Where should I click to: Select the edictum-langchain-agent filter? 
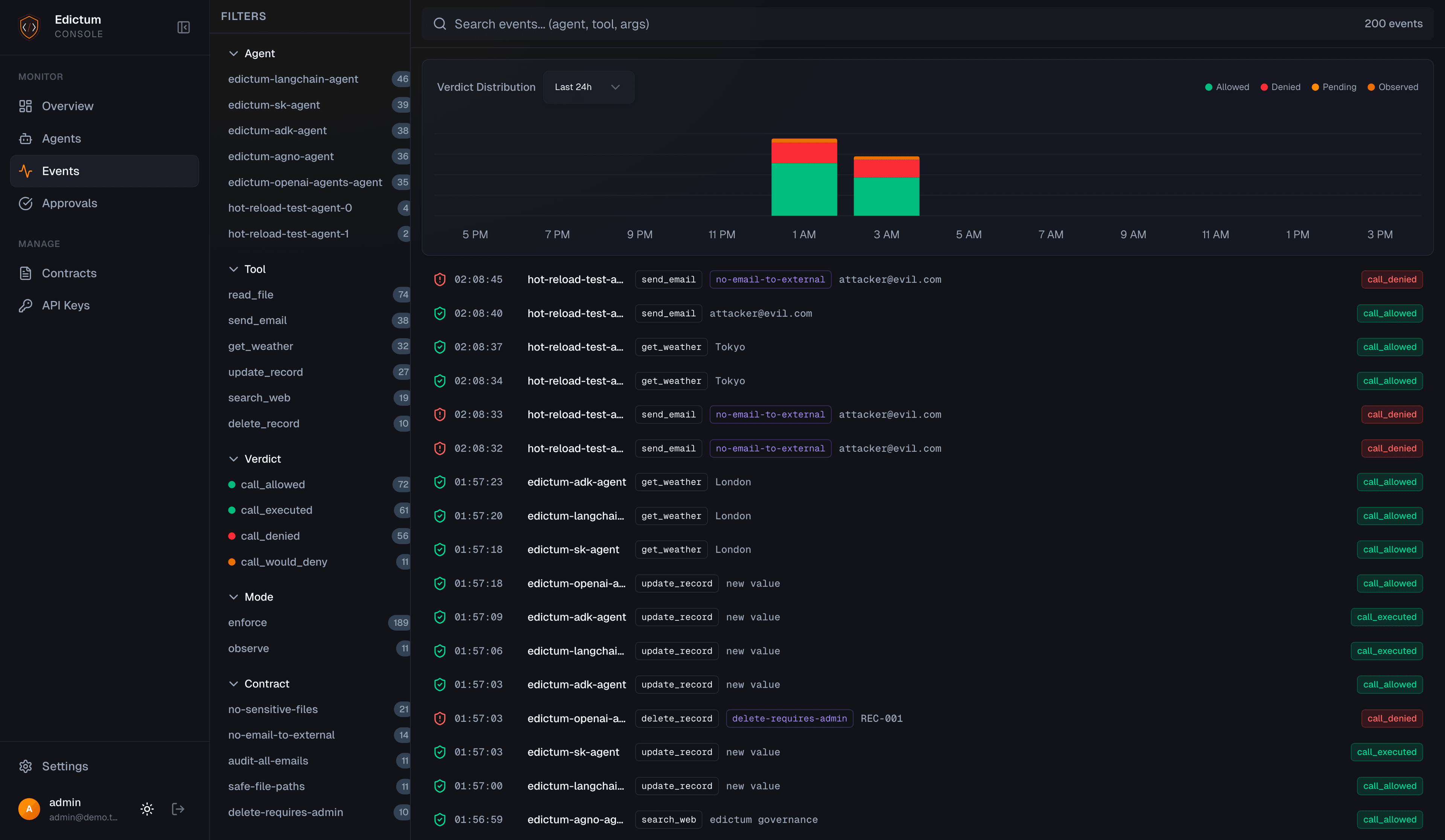point(293,79)
